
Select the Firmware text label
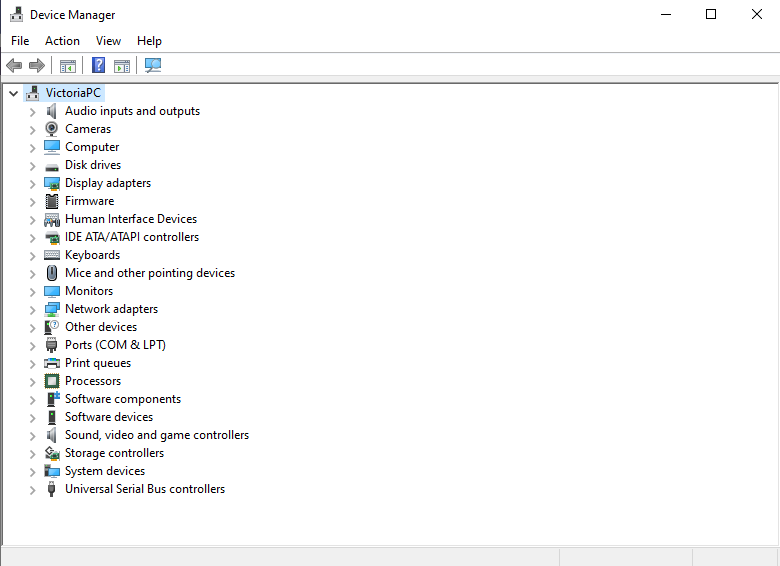coord(90,201)
